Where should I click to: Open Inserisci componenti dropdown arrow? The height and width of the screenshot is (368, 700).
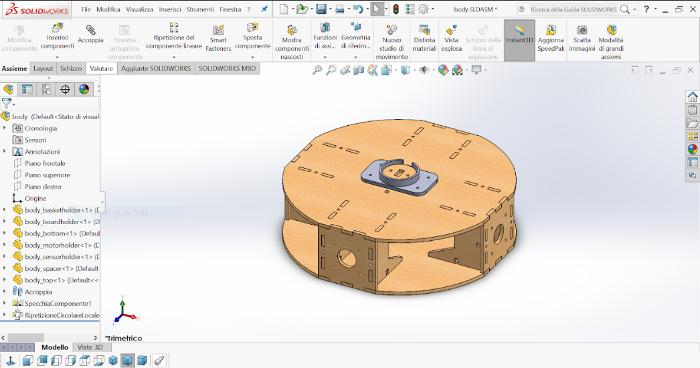pyautogui.click(x=57, y=57)
